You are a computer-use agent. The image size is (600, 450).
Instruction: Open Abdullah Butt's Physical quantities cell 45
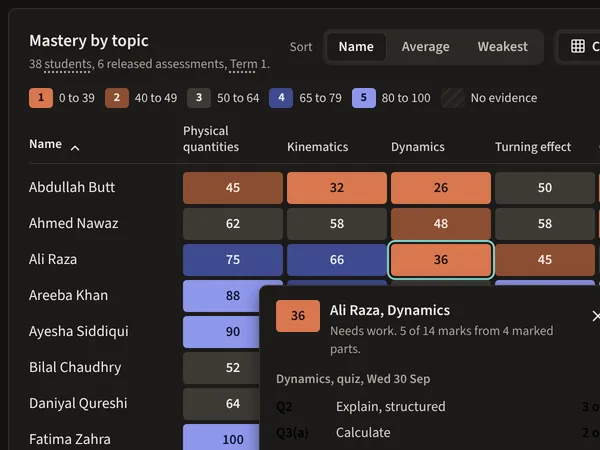click(x=233, y=188)
